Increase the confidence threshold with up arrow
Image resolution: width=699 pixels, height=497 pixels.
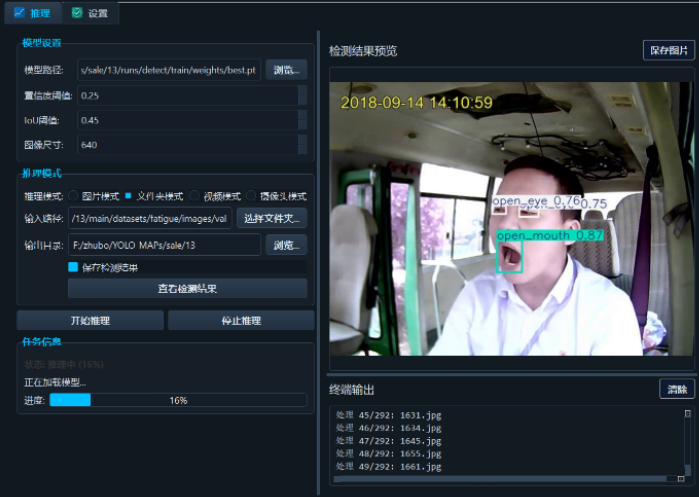(303, 90)
